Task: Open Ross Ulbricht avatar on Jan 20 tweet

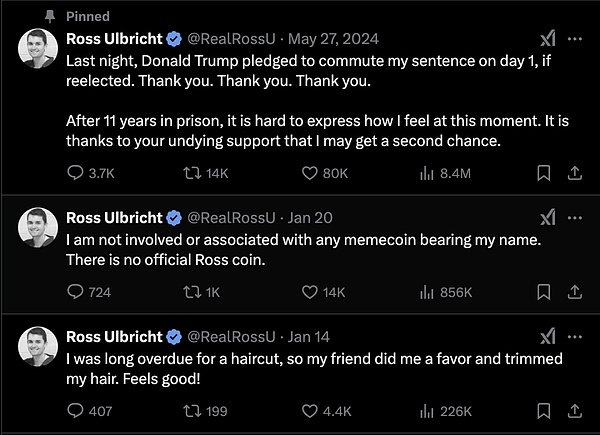Action: pyautogui.click(x=38, y=227)
